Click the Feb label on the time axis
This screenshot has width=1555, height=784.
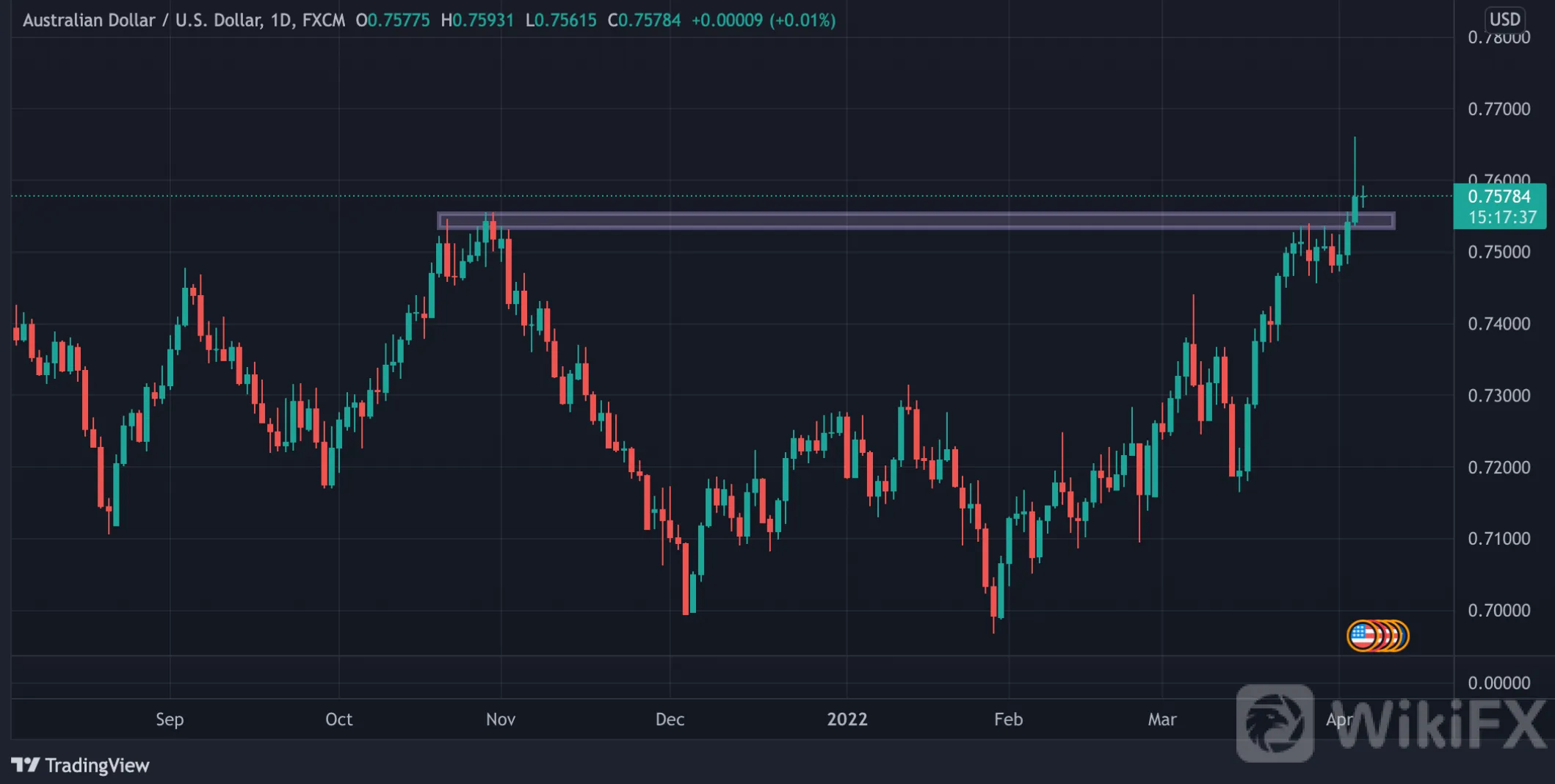[x=1009, y=719]
